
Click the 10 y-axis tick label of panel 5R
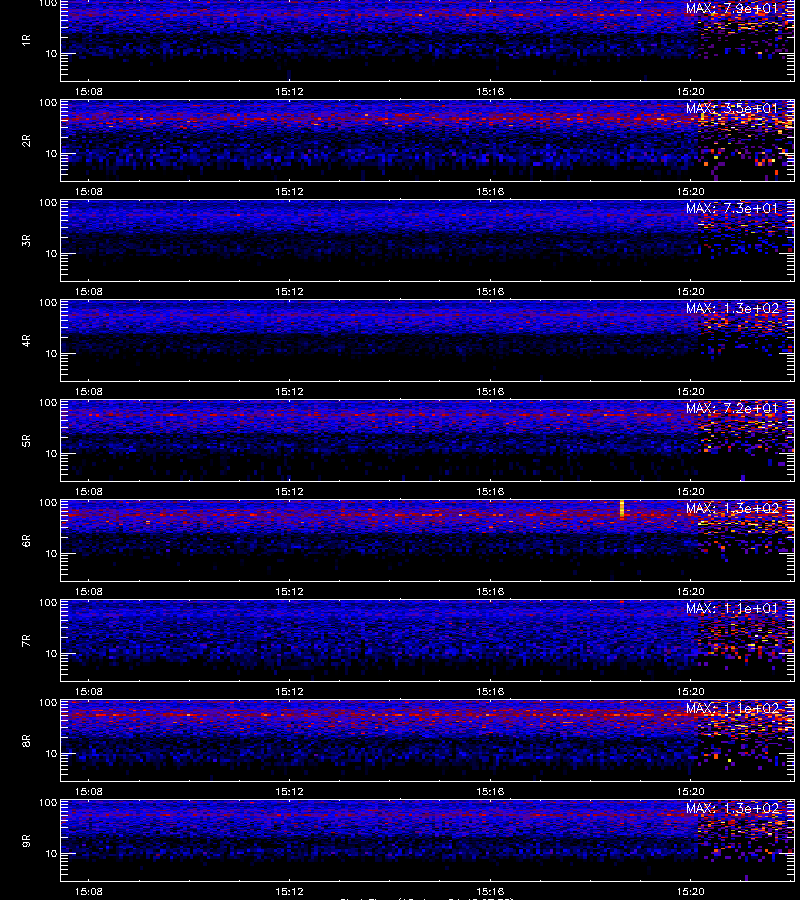51,453
